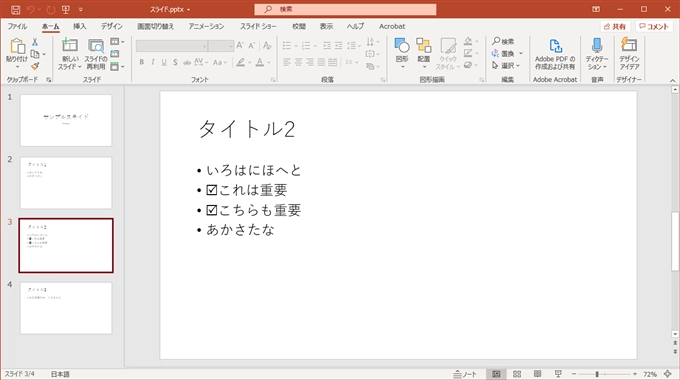Click the 72% zoom level button
Image resolution: width=680 pixels, height=380 pixels.
(x=650, y=374)
